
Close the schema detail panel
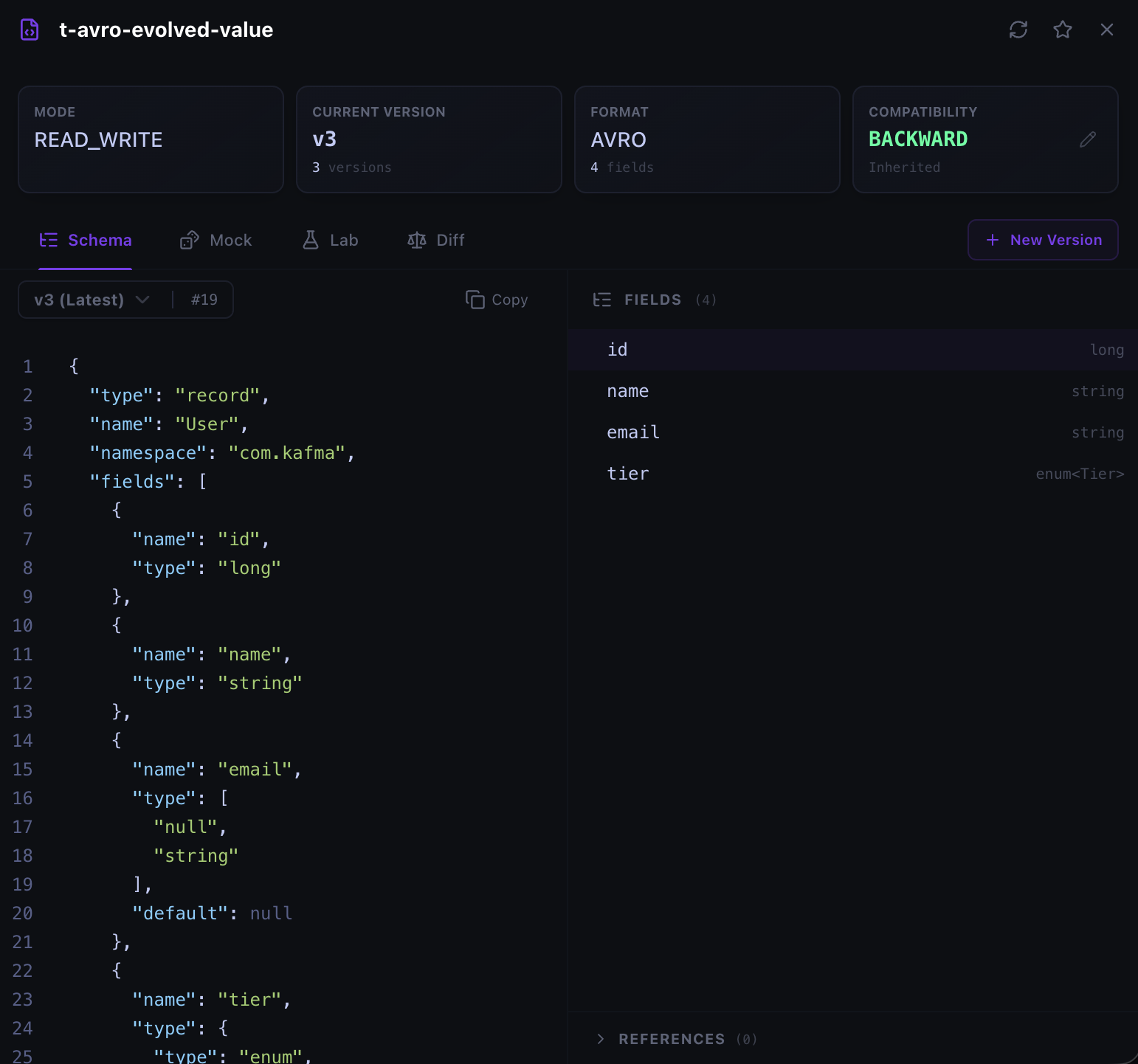pyautogui.click(x=1107, y=30)
